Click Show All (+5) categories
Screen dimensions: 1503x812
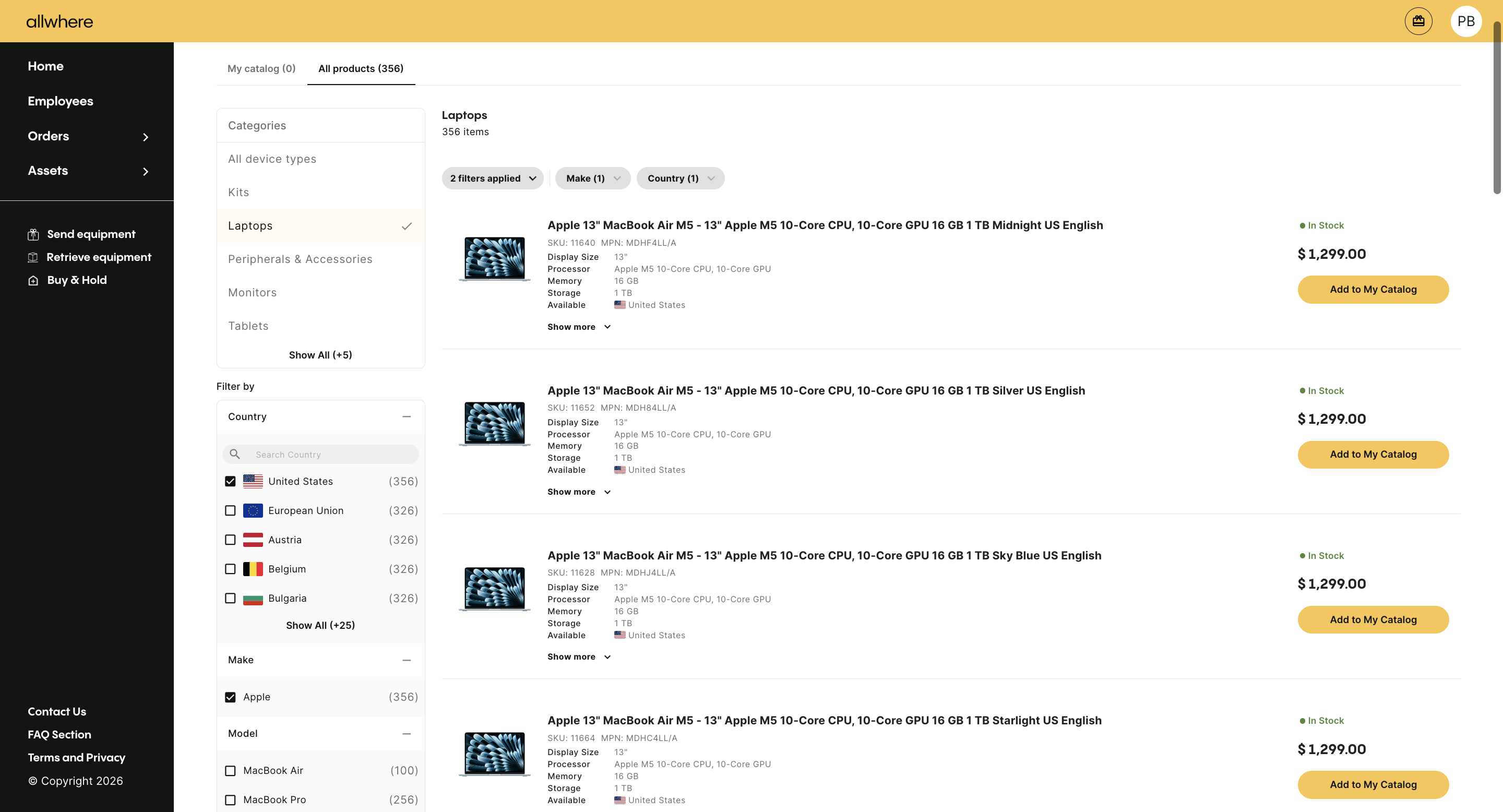coord(320,355)
